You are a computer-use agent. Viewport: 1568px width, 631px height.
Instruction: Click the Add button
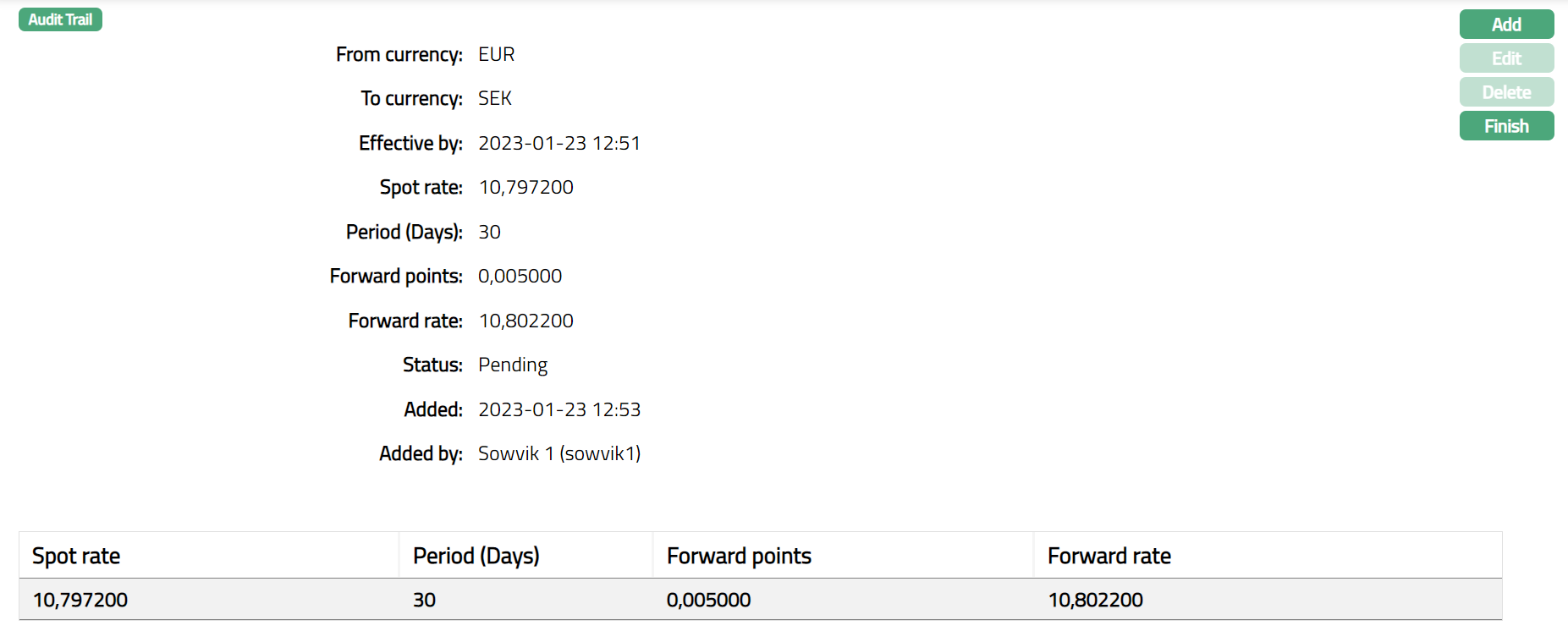point(1506,25)
